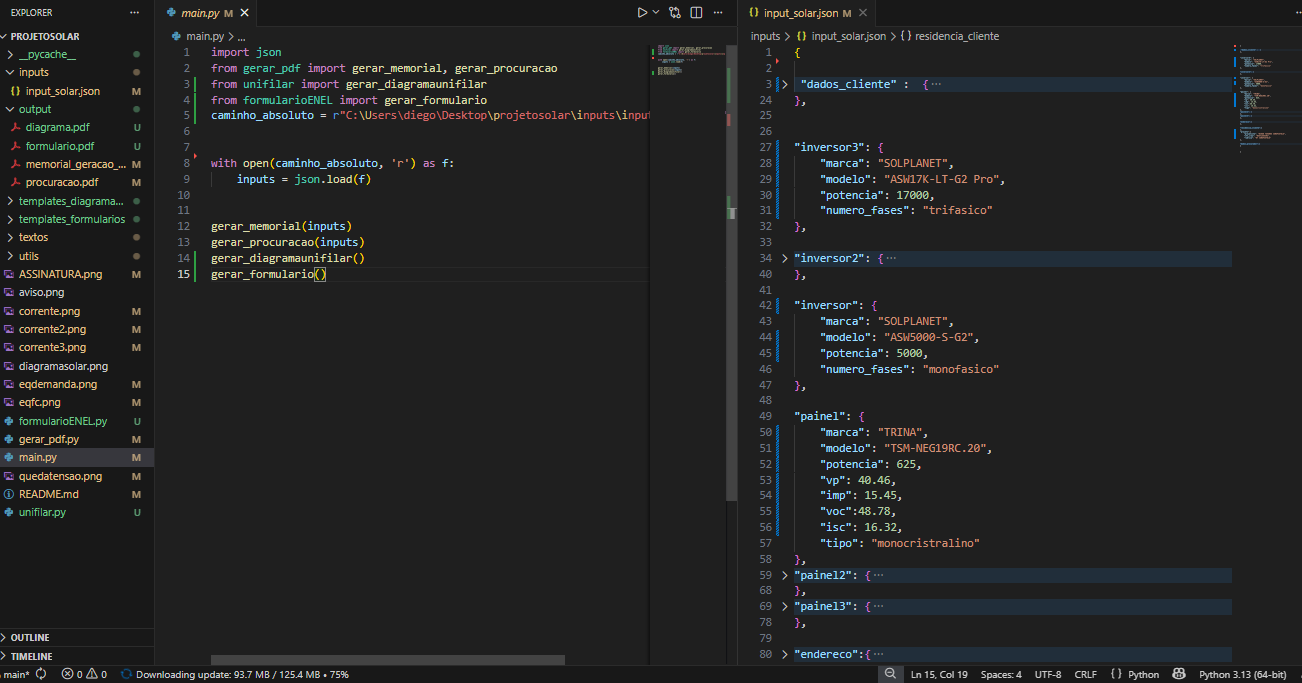1302x683 pixels.
Task: Split the editor right
Action: point(696,13)
